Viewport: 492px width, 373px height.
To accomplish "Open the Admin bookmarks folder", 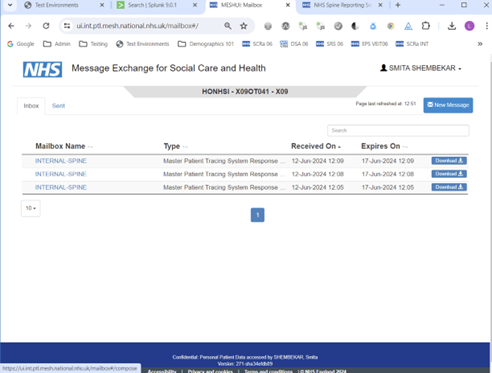I will 57,44.
